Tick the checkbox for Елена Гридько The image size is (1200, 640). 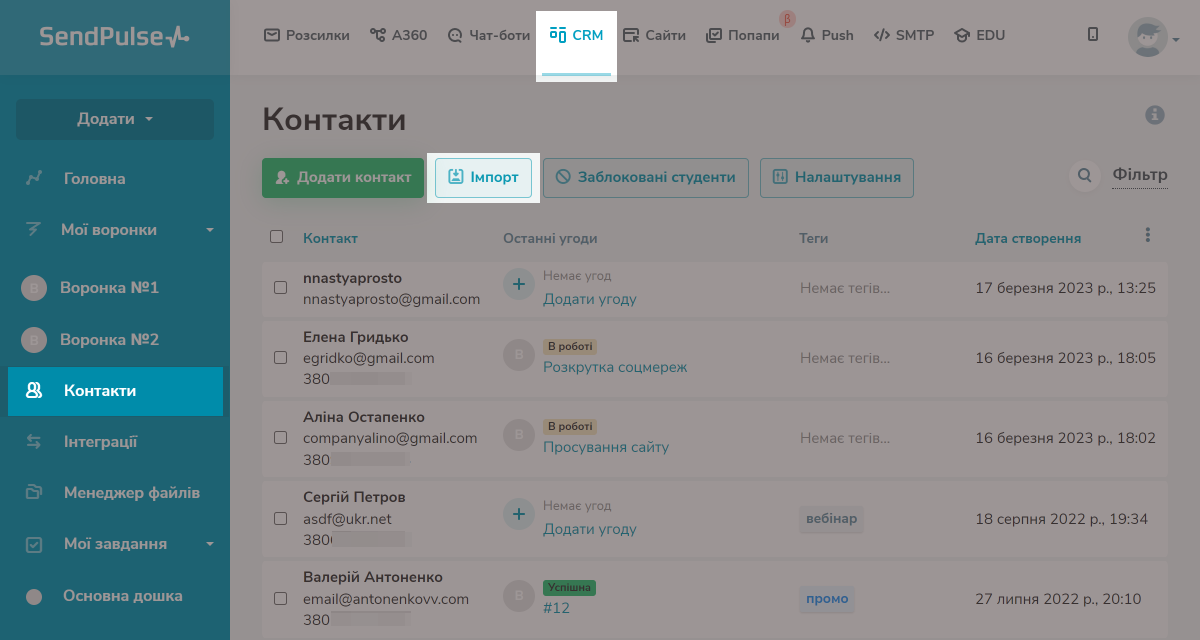click(281, 357)
